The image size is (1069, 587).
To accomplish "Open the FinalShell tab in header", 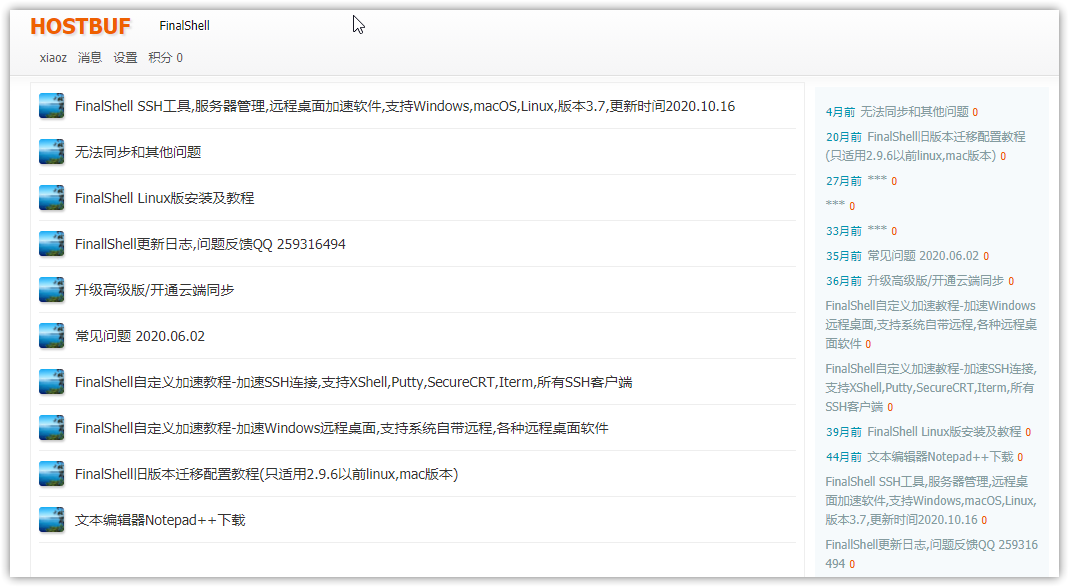I will pyautogui.click(x=184, y=26).
